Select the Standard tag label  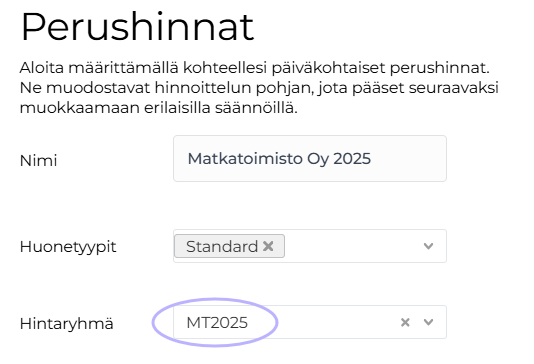coord(222,246)
